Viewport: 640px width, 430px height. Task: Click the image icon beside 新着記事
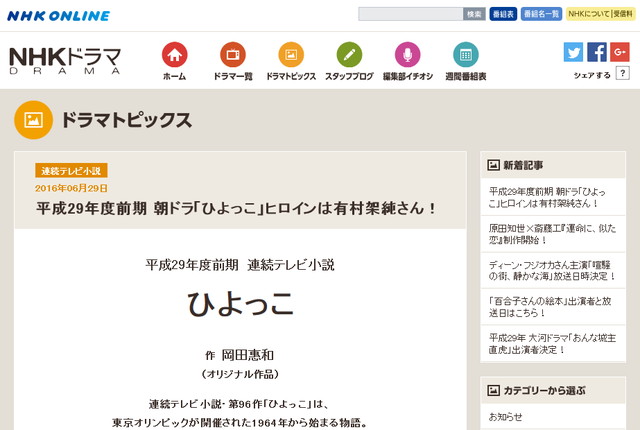pos(493,165)
